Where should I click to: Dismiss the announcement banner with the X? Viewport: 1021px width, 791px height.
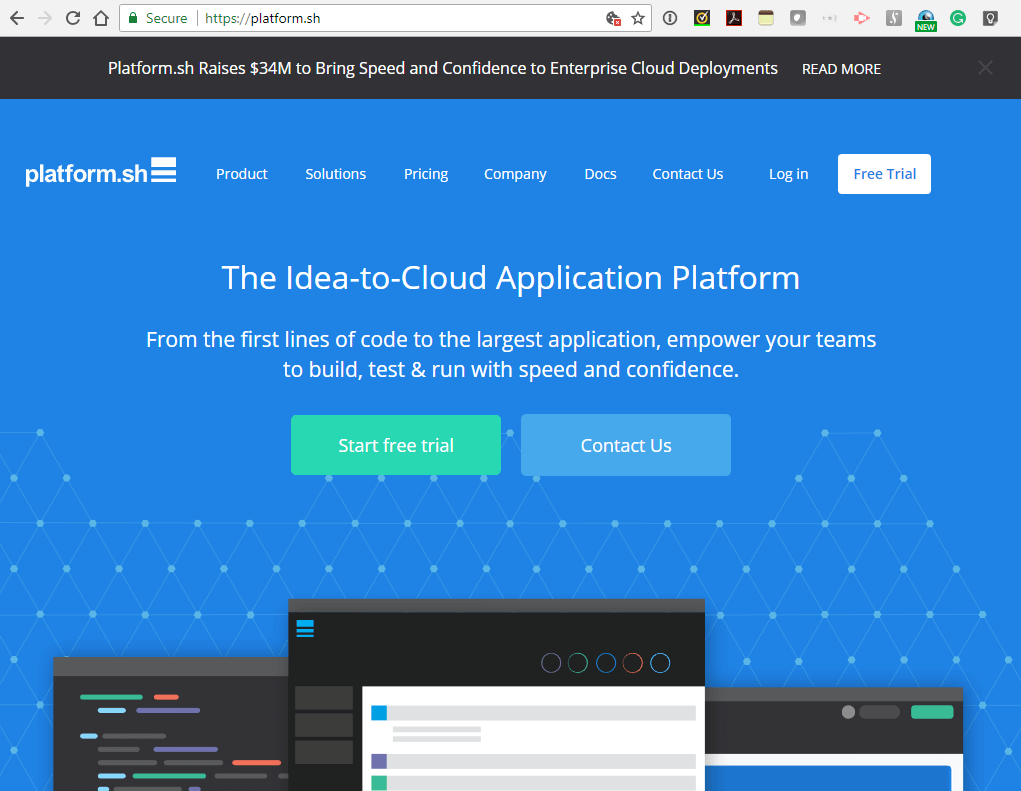pyautogui.click(x=985, y=68)
